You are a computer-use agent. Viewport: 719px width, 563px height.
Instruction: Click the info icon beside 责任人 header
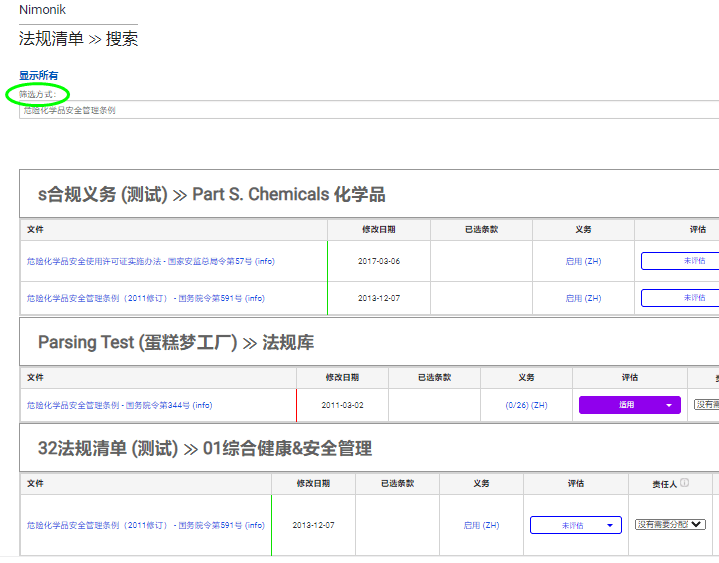[x=684, y=483]
